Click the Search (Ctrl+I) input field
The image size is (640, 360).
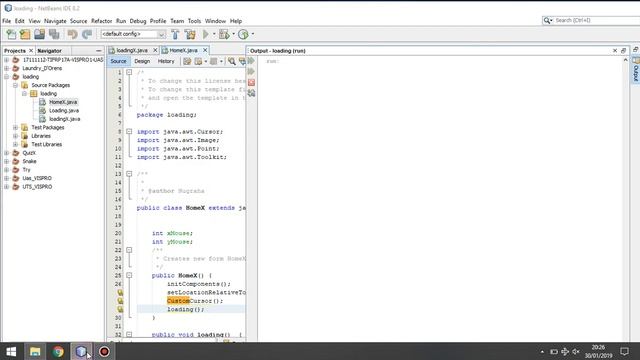pos(597,20)
